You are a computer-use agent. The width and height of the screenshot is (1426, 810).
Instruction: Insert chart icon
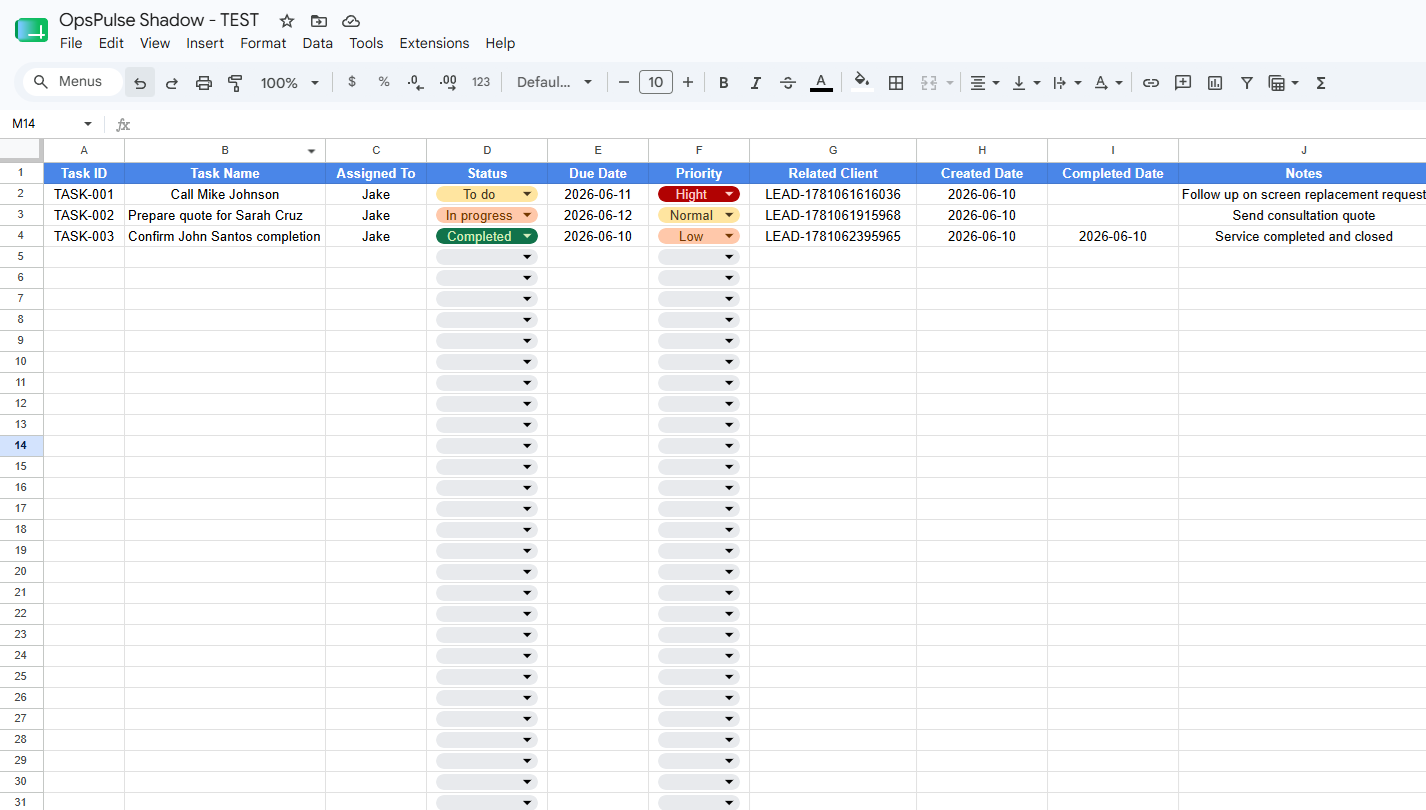tap(1215, 83)
